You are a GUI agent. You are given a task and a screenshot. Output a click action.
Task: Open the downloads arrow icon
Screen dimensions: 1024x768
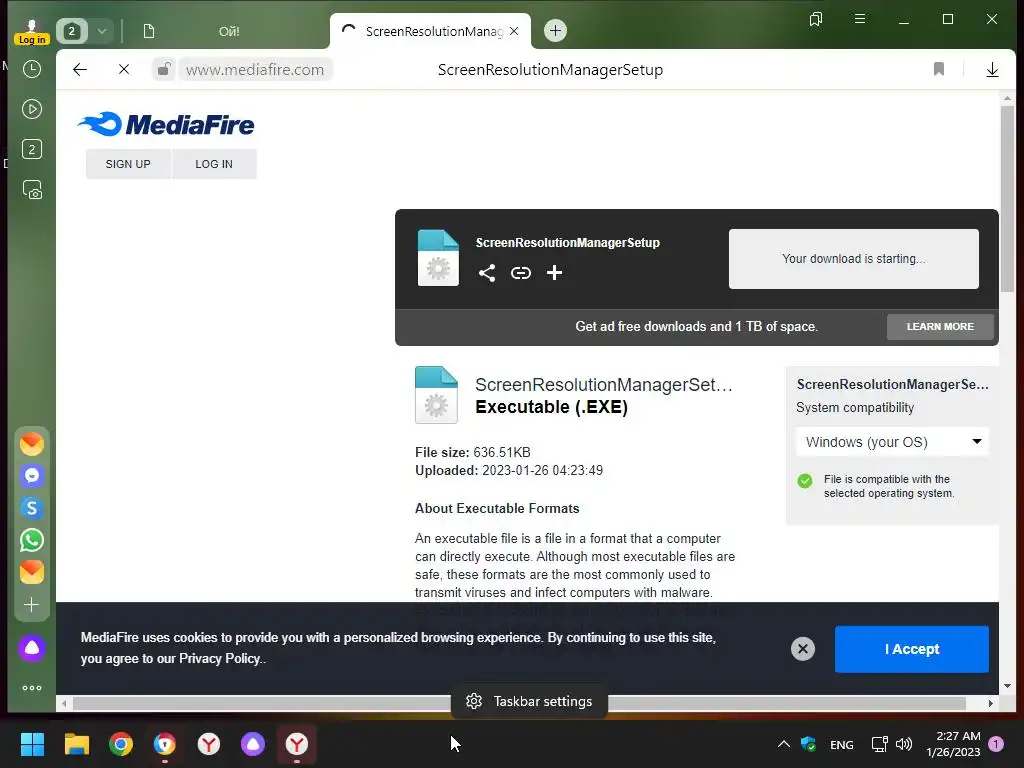point(992,69)
